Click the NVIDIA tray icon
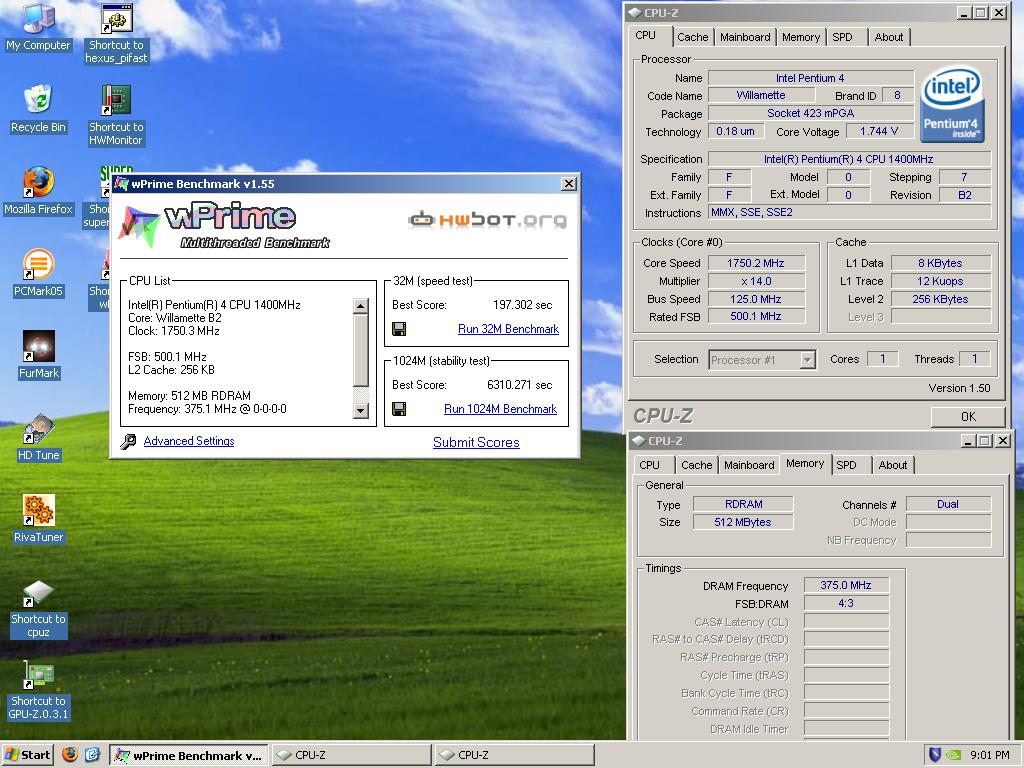1024x768 pixels. (953, 755)
